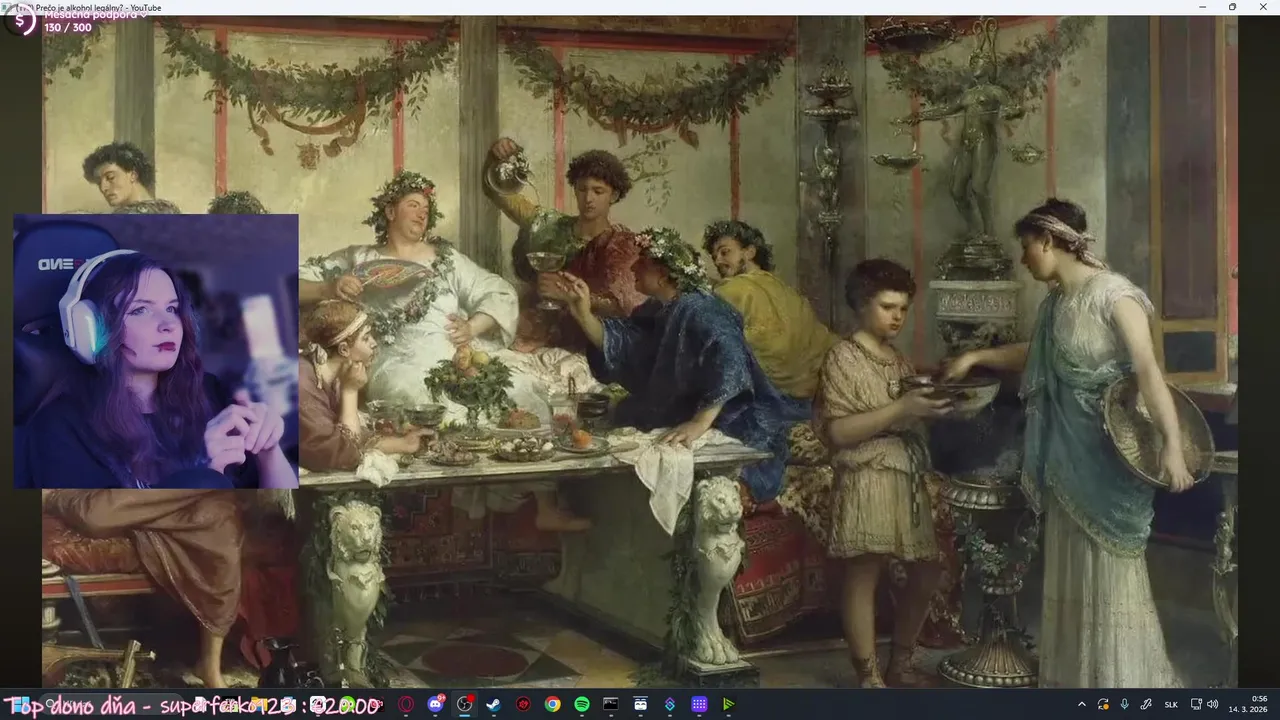Open Google Chrome from the taskbar
The width and height of the screenshot is (1280, 720).
(x=552, y=704)
